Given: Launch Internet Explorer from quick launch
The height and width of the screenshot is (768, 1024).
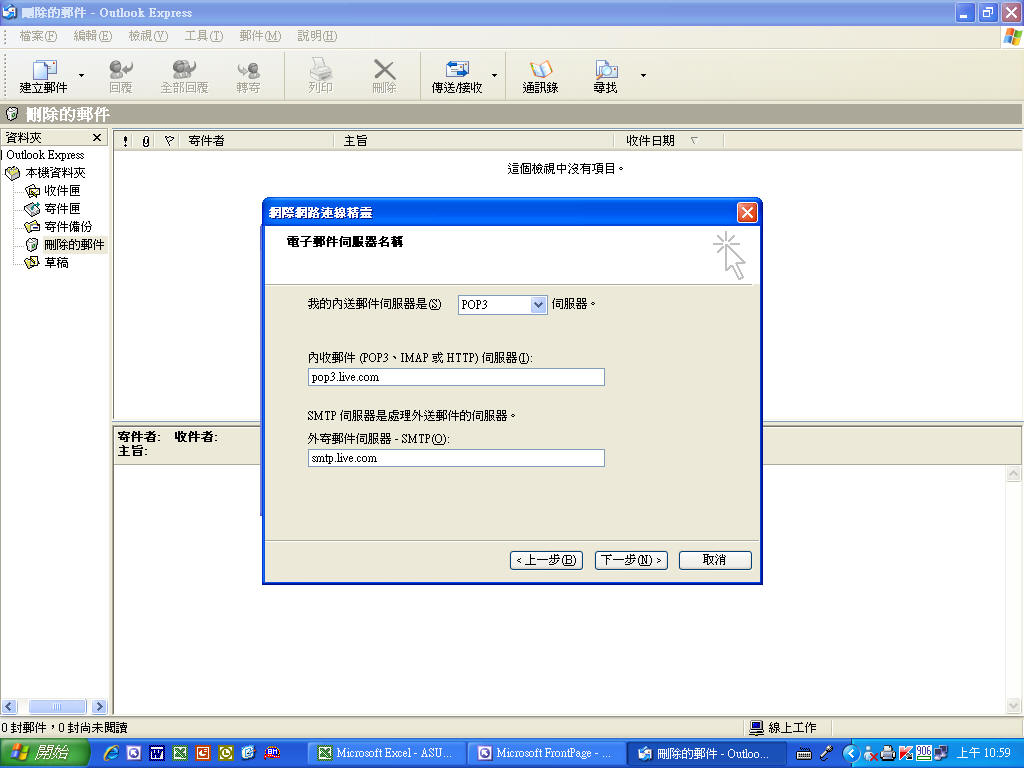Looking at the screenshot, I should [x=111, y=753].
